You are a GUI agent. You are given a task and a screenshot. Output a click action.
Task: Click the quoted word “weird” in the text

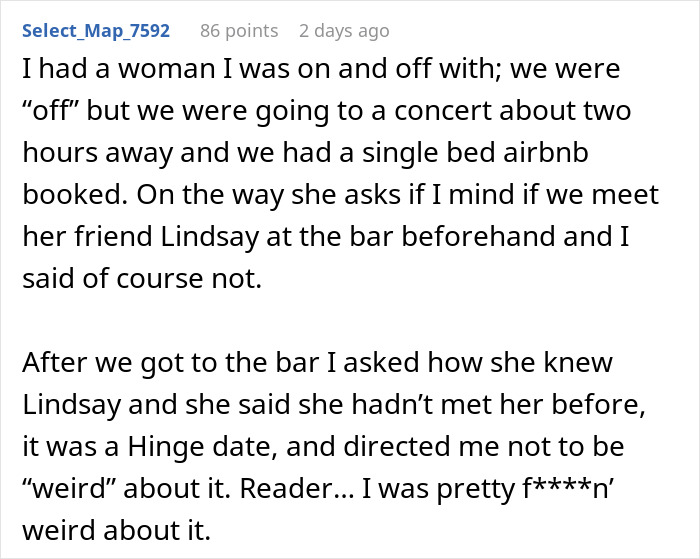click(x=72, y=486)
